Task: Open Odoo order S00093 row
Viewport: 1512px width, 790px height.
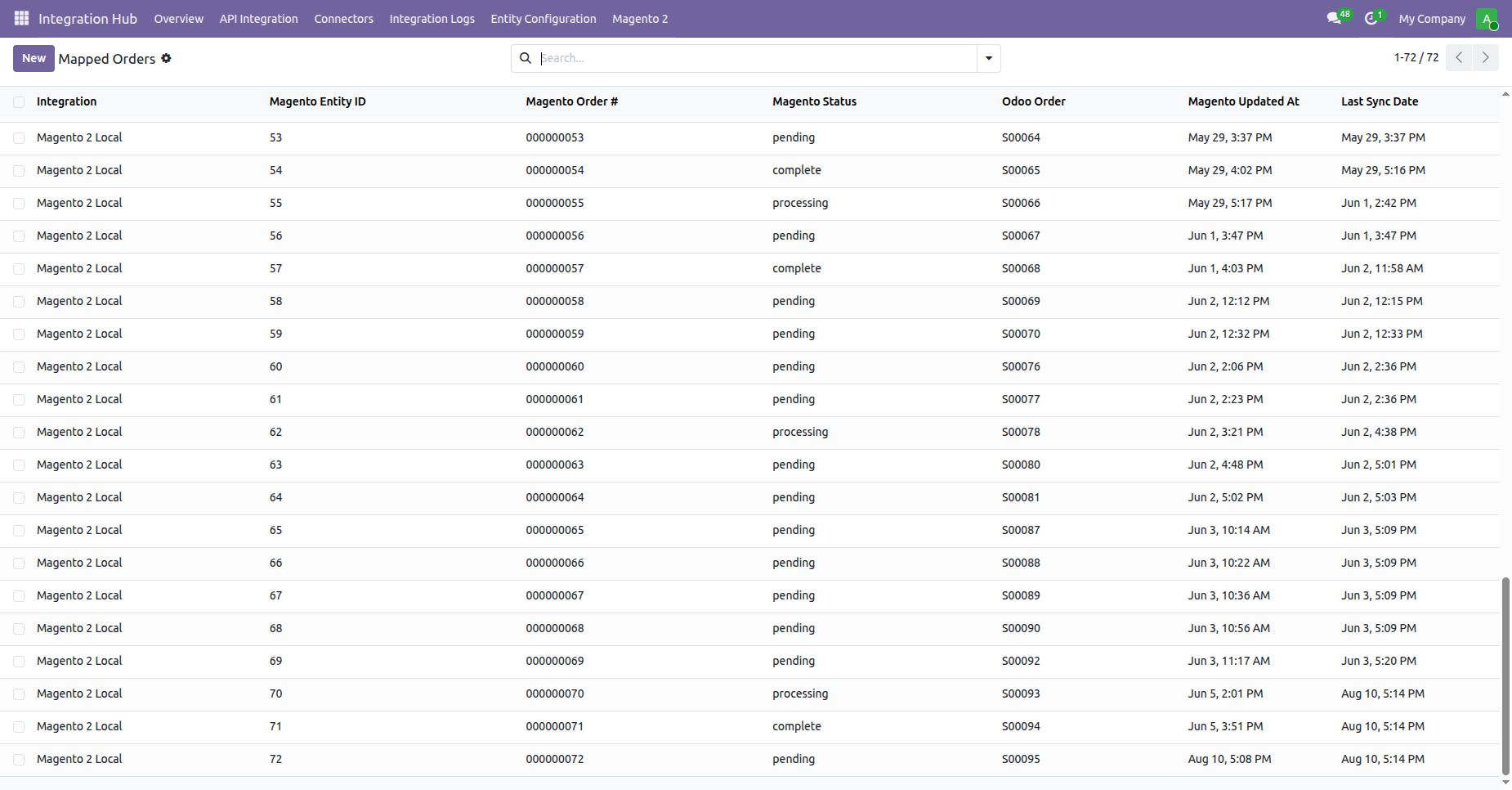Action: click(x=1021, y=693)
